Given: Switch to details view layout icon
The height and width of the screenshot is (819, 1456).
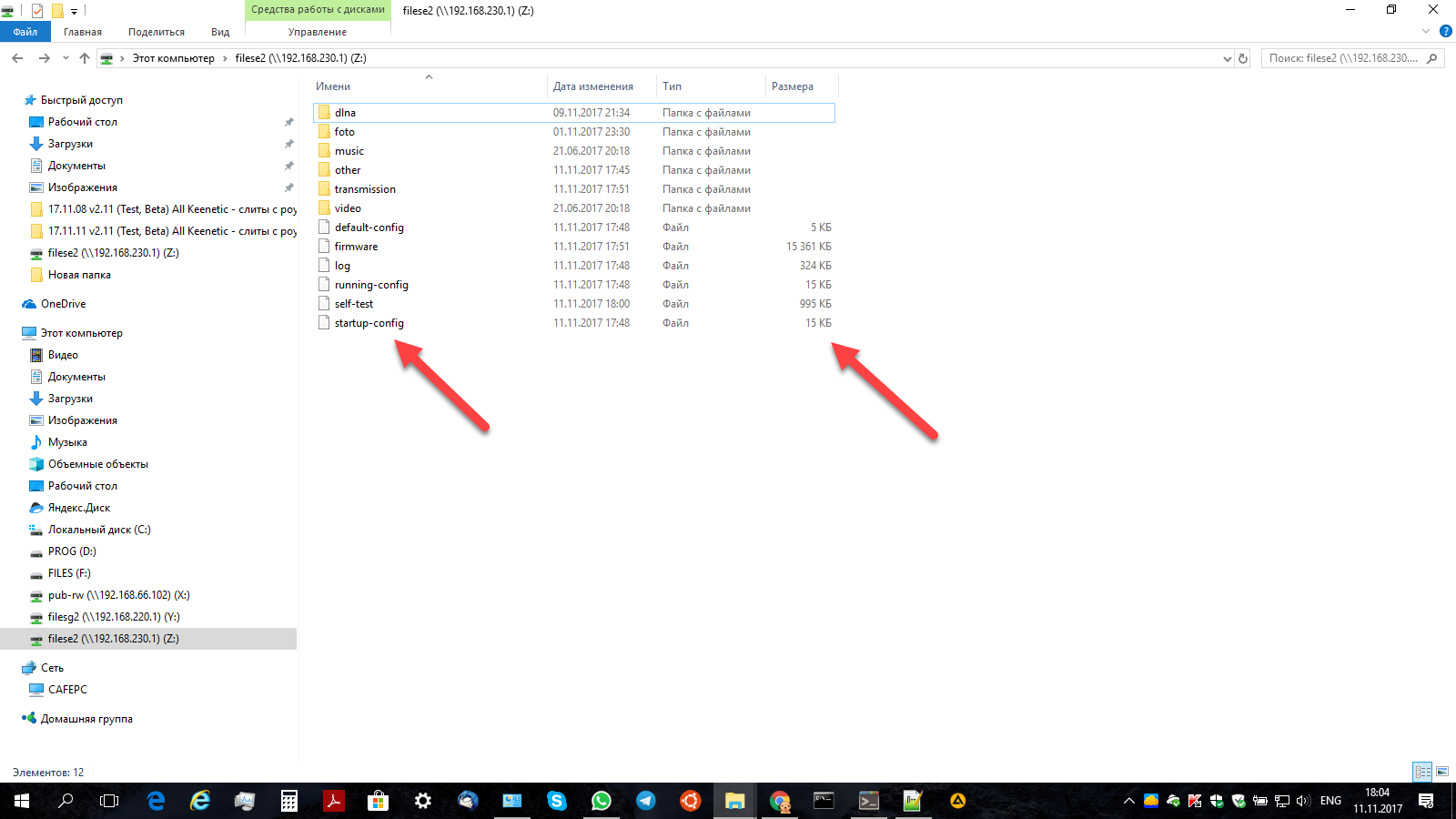Looking at the screenshot, I should (1422, 772).
